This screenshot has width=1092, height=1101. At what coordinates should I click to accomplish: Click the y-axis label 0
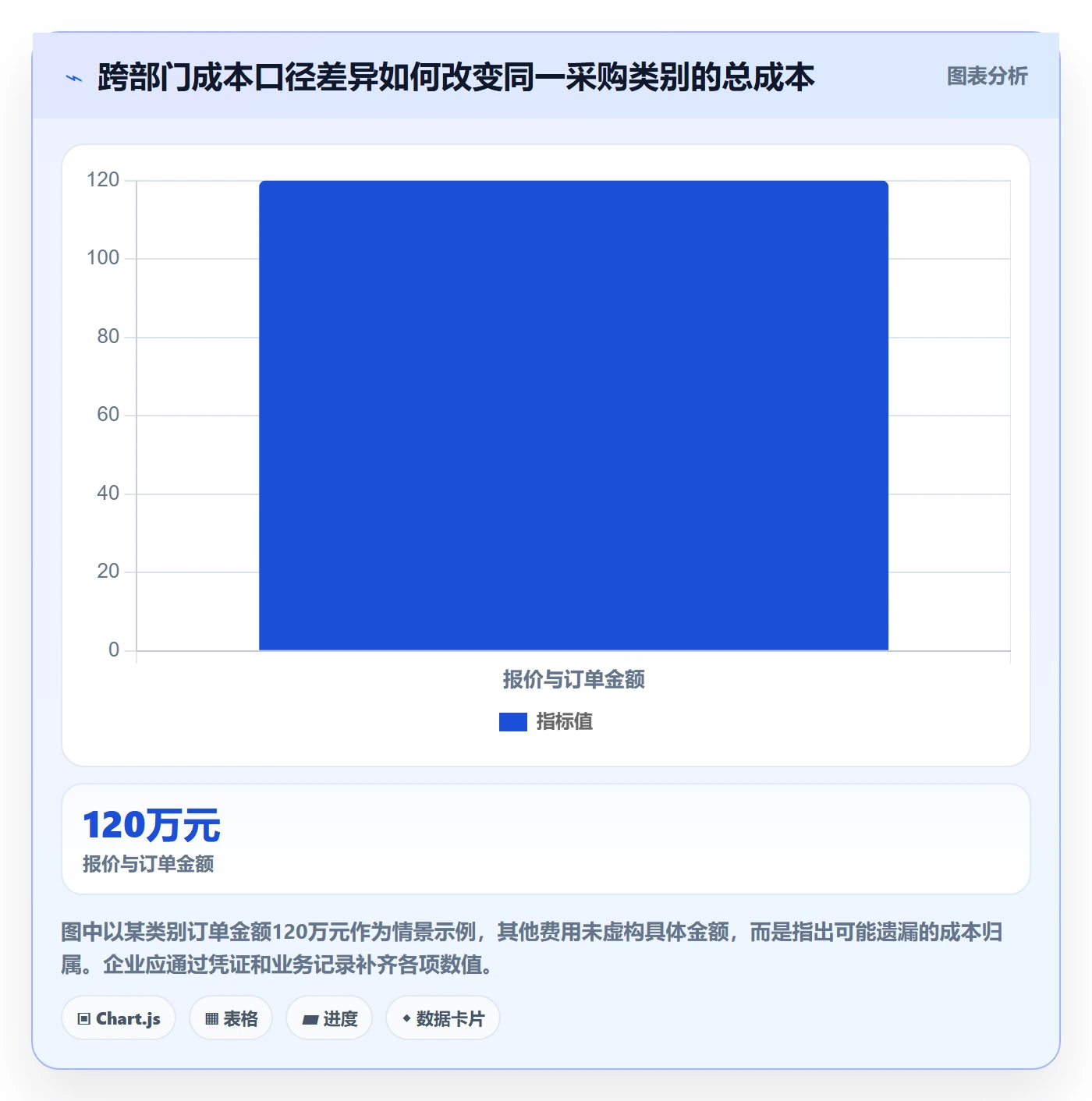click(x=114, y=650)
